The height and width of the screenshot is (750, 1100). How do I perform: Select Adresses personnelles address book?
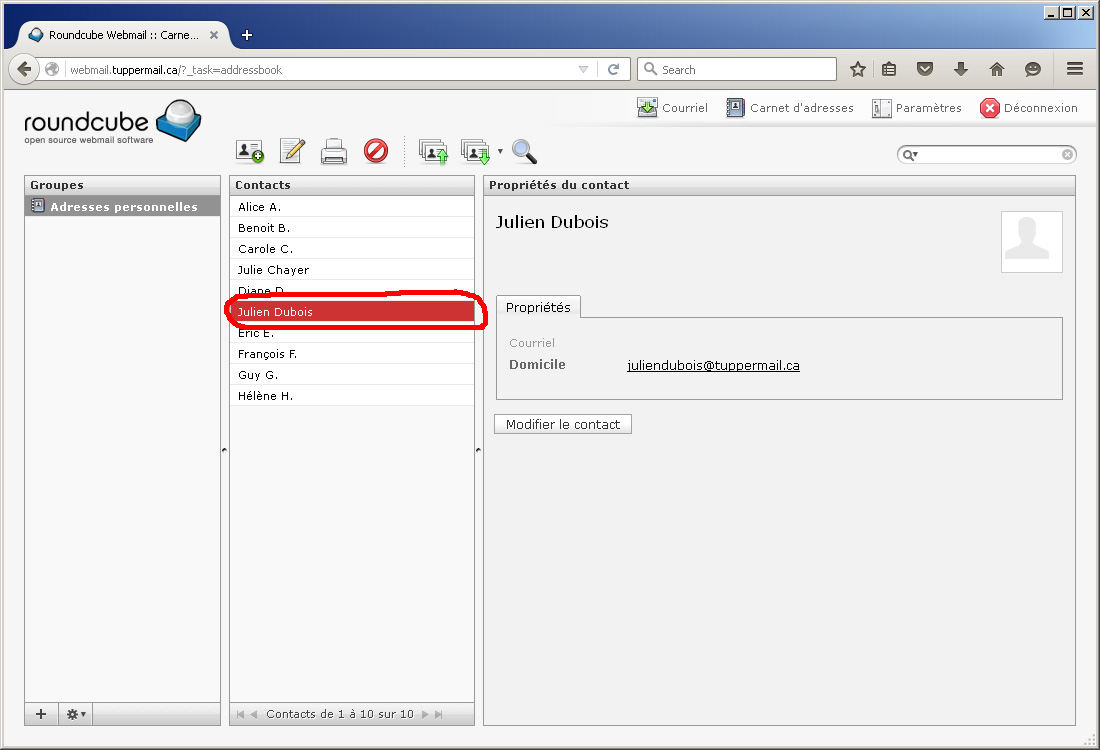click(123, 207)
